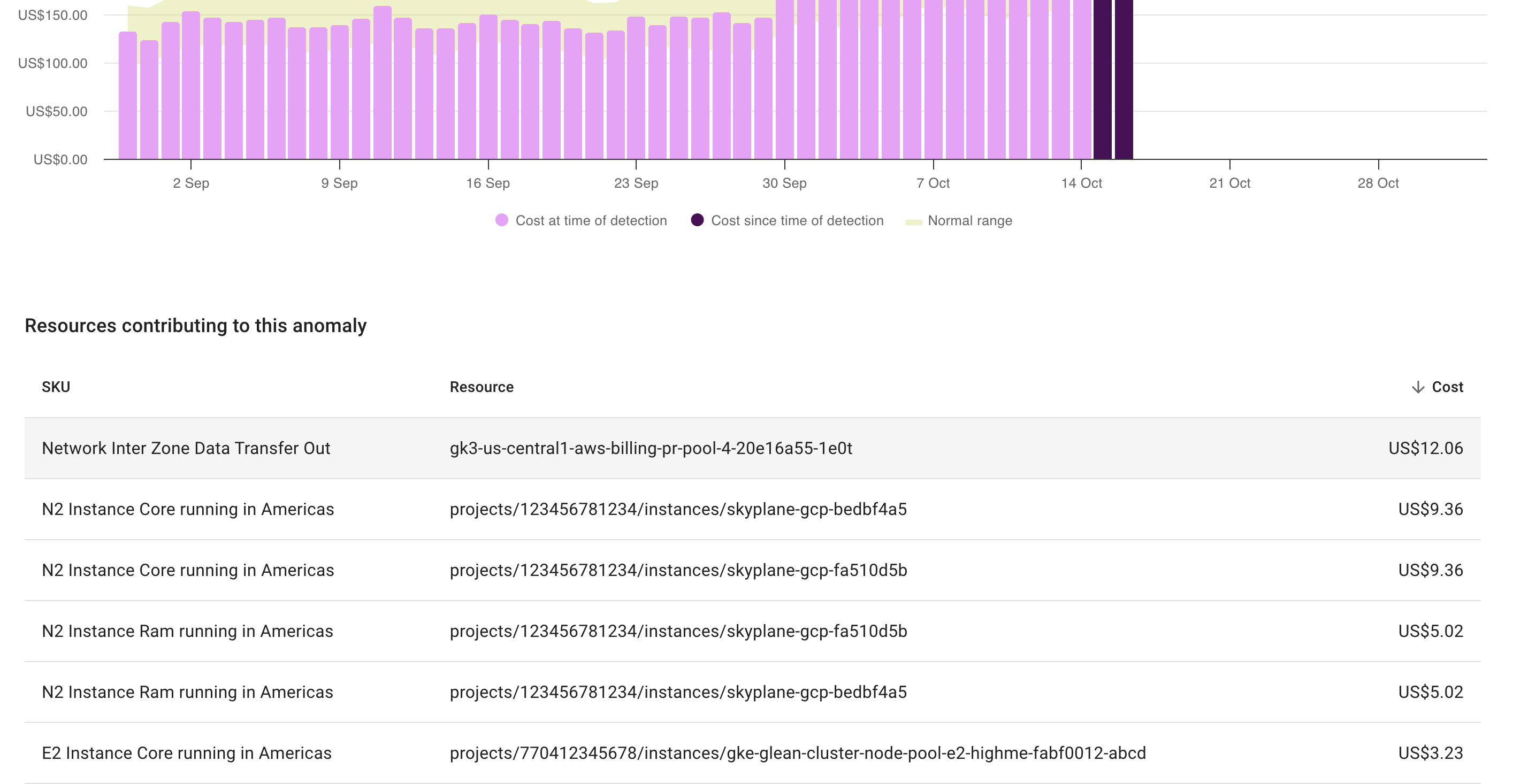Click US$5.02 cost for skyplane-gcp-fa510d5b
The image size is (1513, 784).
(x=1430, y=631)
